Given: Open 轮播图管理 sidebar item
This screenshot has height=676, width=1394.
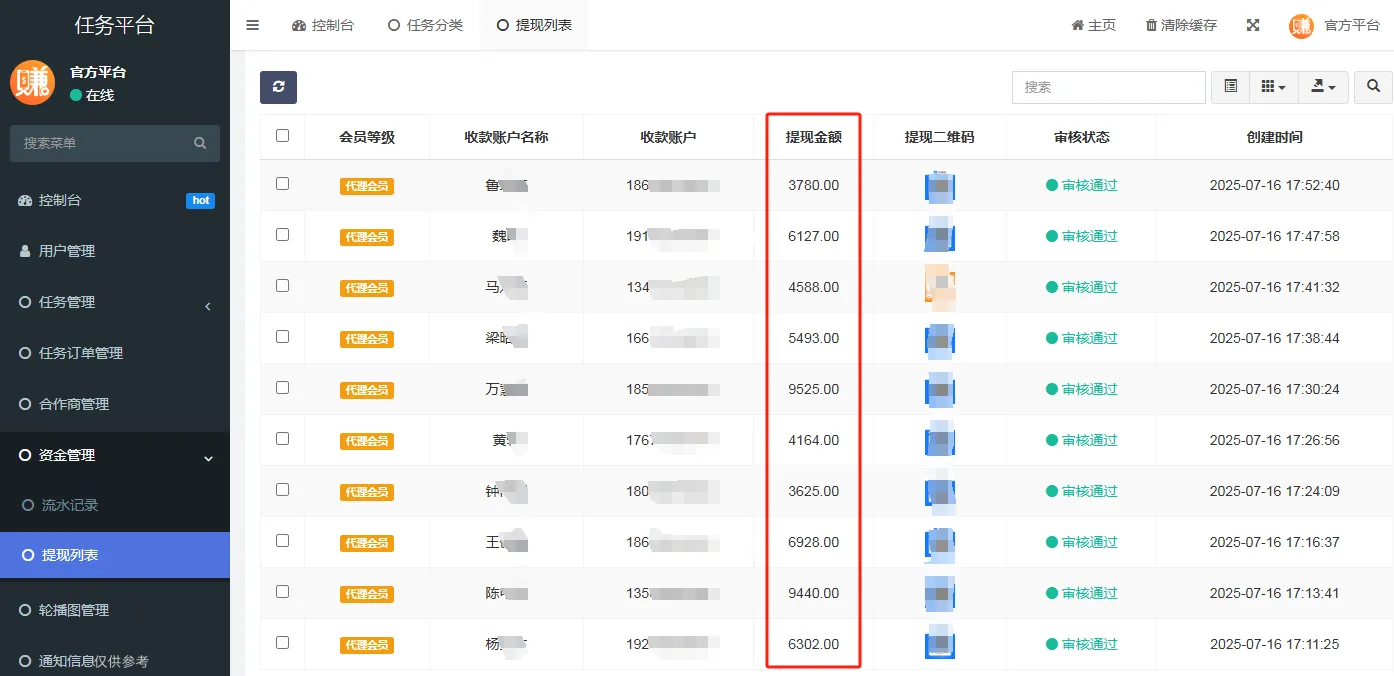Looking at the screenshot, I should tap(115, 610).
